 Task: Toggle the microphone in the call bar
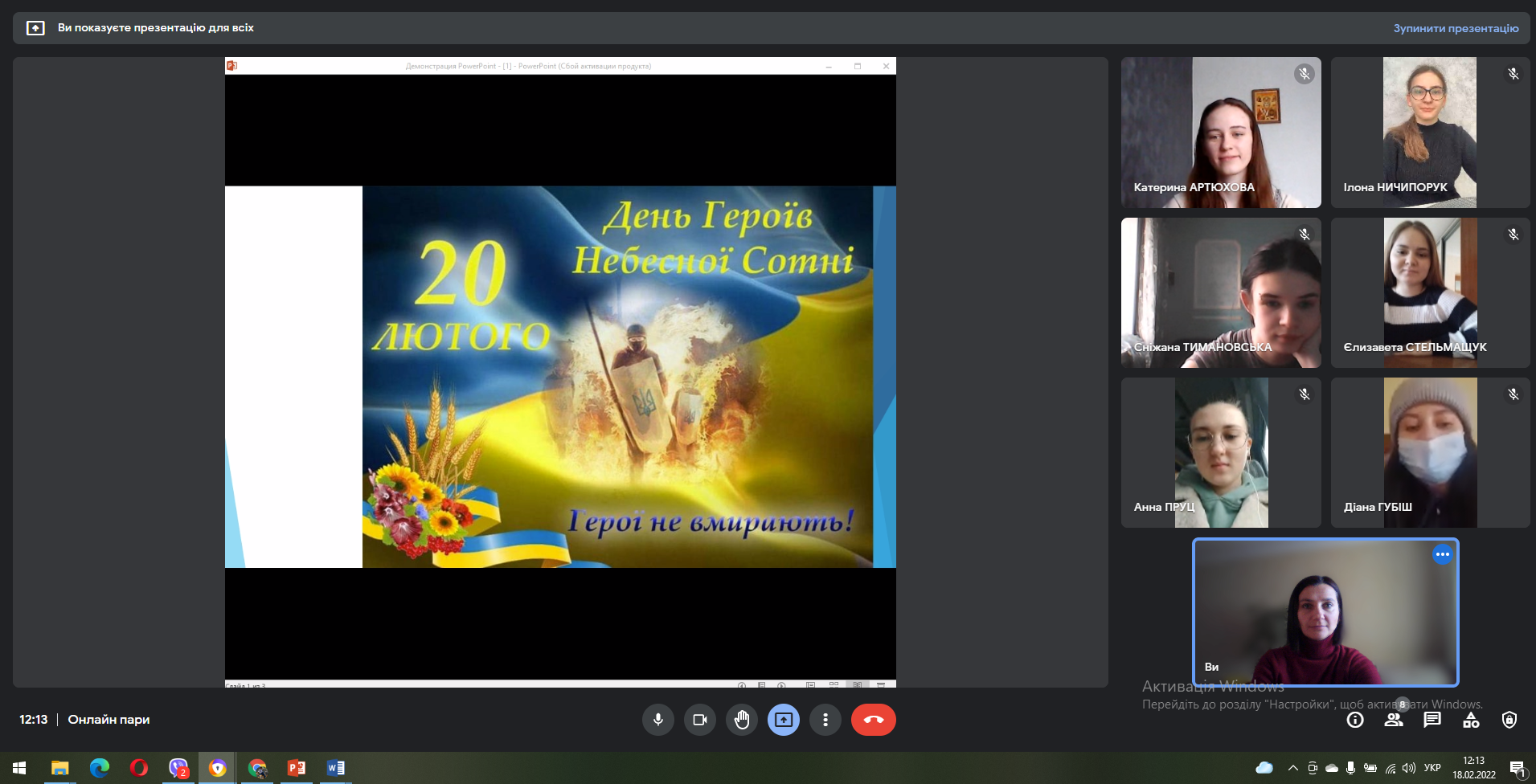(658, 720)
